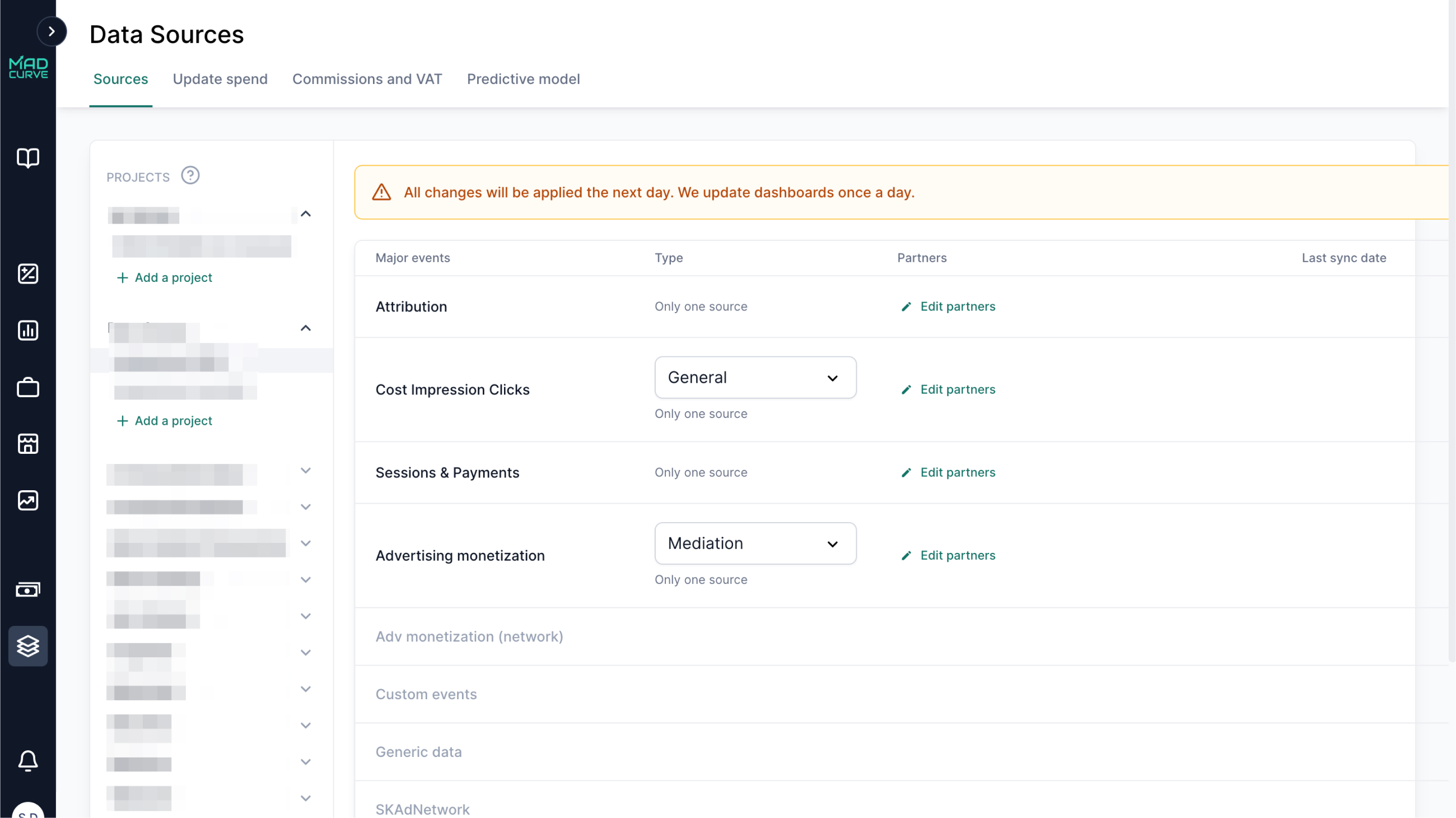Open the notifications bell icon
The width and height of the screenshot is (1456, 818).
(27, 761)
